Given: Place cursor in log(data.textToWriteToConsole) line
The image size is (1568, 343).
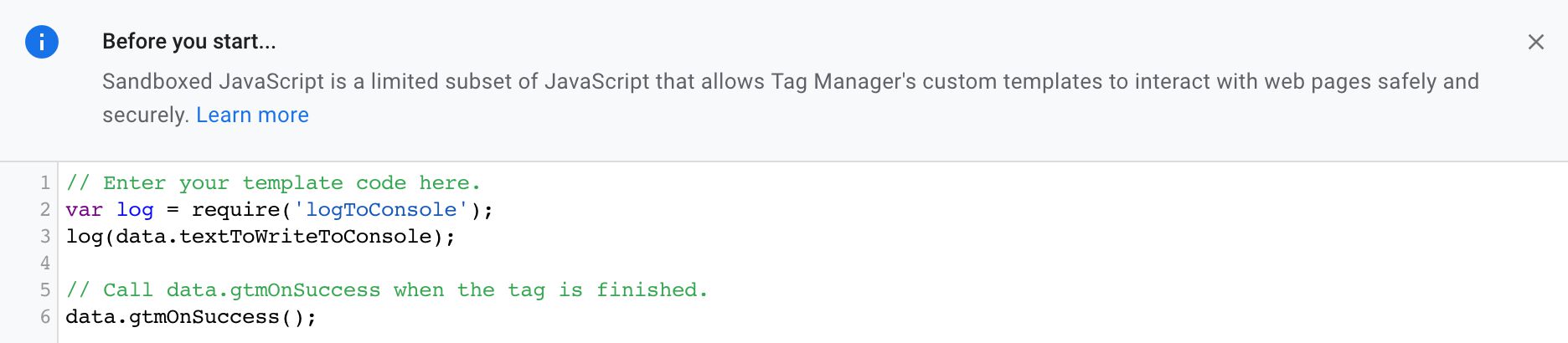Looking at the screenshot, I should point(260,237).
